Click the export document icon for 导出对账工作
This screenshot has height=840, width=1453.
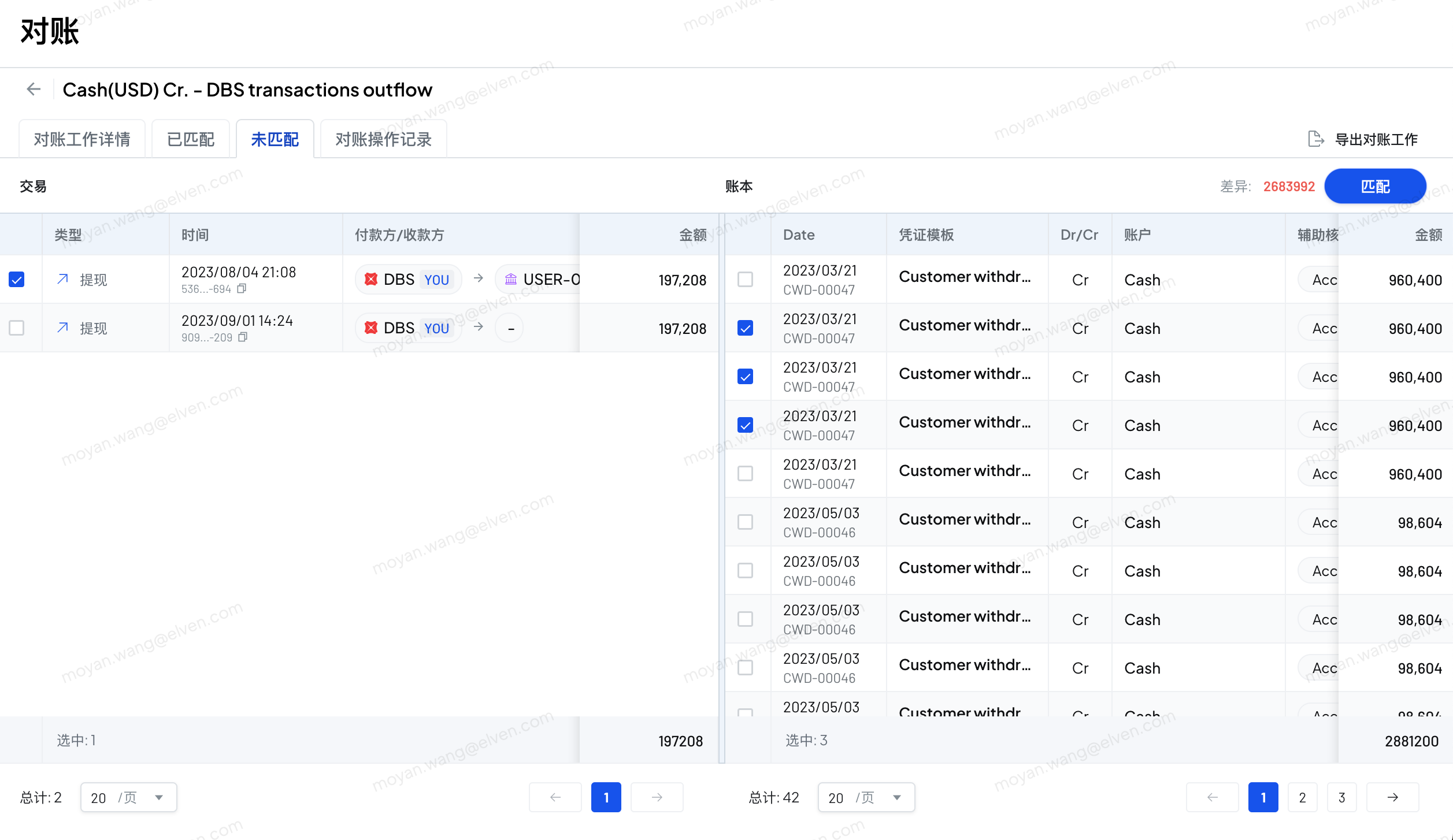coord(1315,139)
